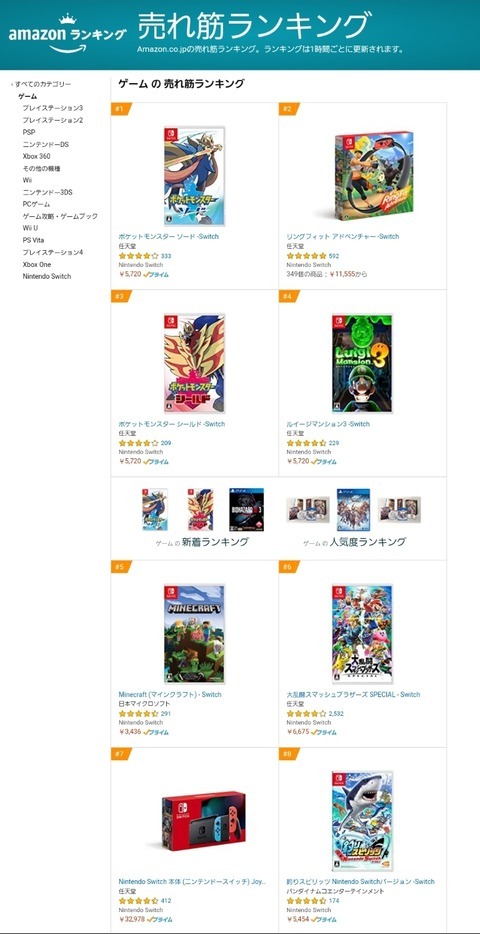Select プレイステーション4 category in sidebar

coord(52,252)
